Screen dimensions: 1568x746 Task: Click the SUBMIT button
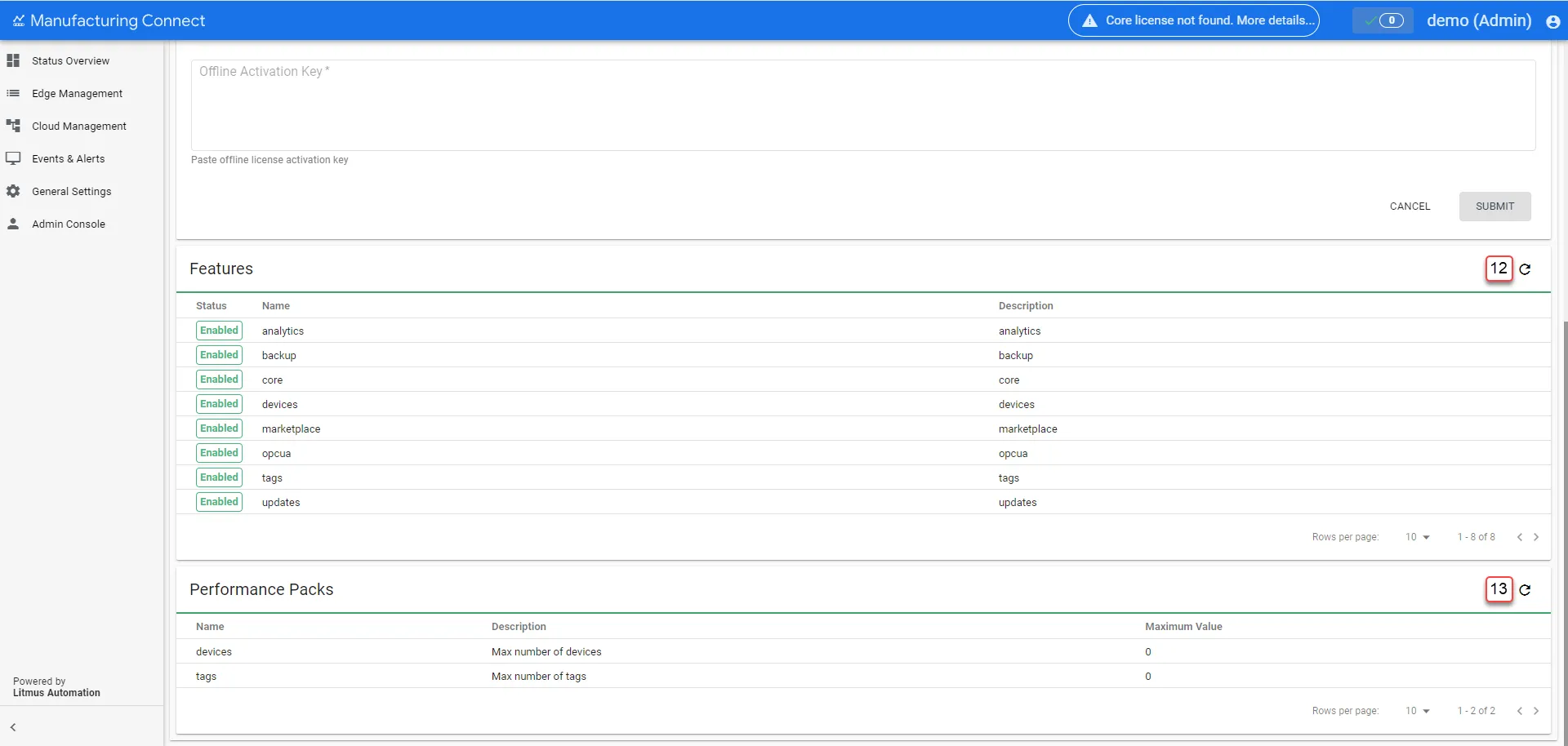click(x=1494, y=206)
